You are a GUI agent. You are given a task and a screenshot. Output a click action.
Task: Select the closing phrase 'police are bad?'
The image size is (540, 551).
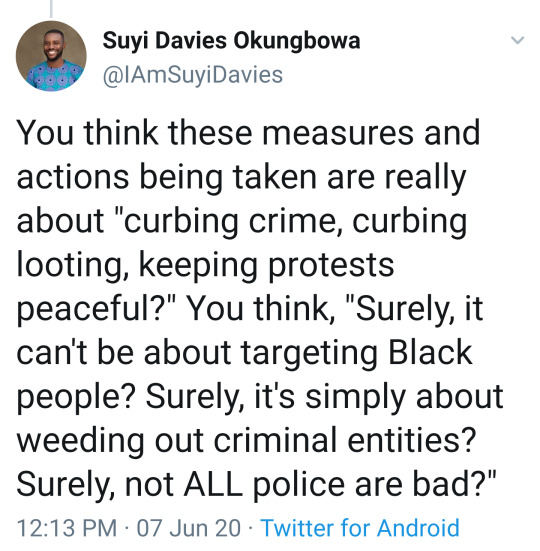tap(371, 485)
